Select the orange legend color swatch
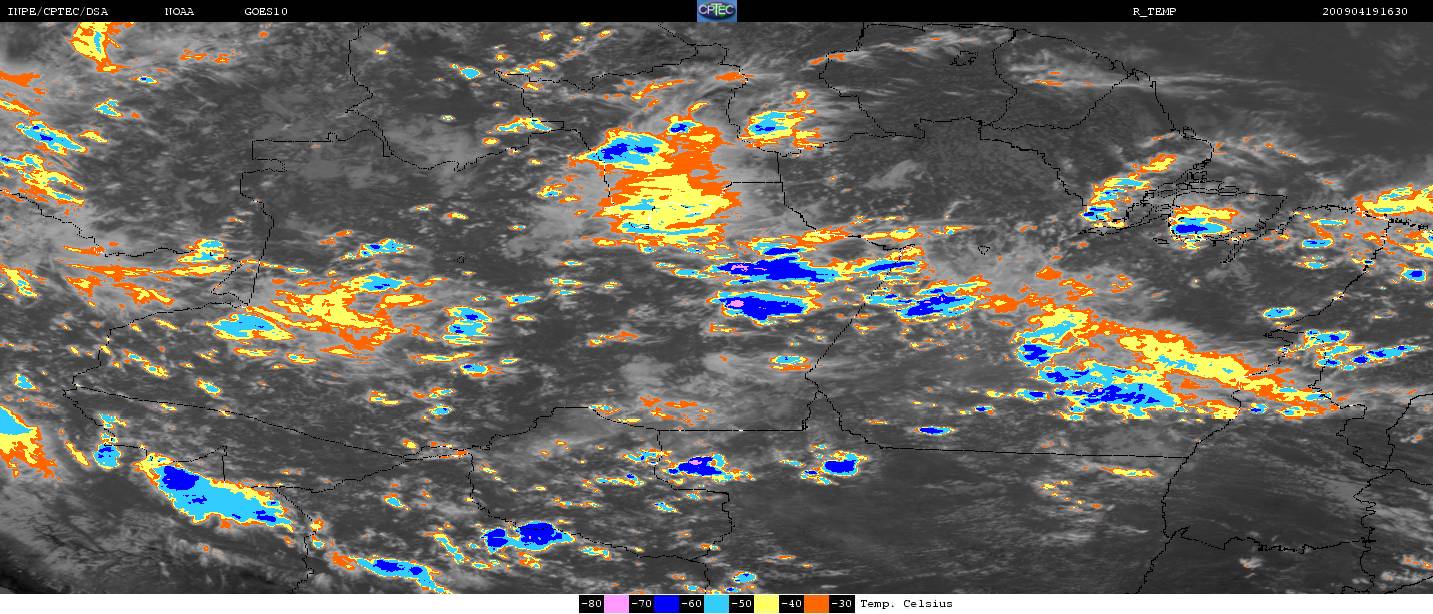Screen dimensions: 1433x614 point(817,604)
